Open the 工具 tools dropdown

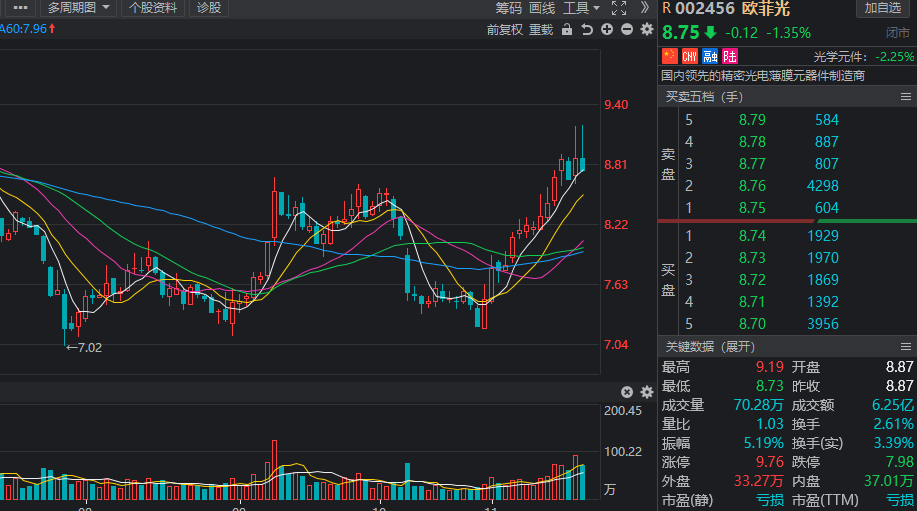pyautogui.click(x=580, y=8)
